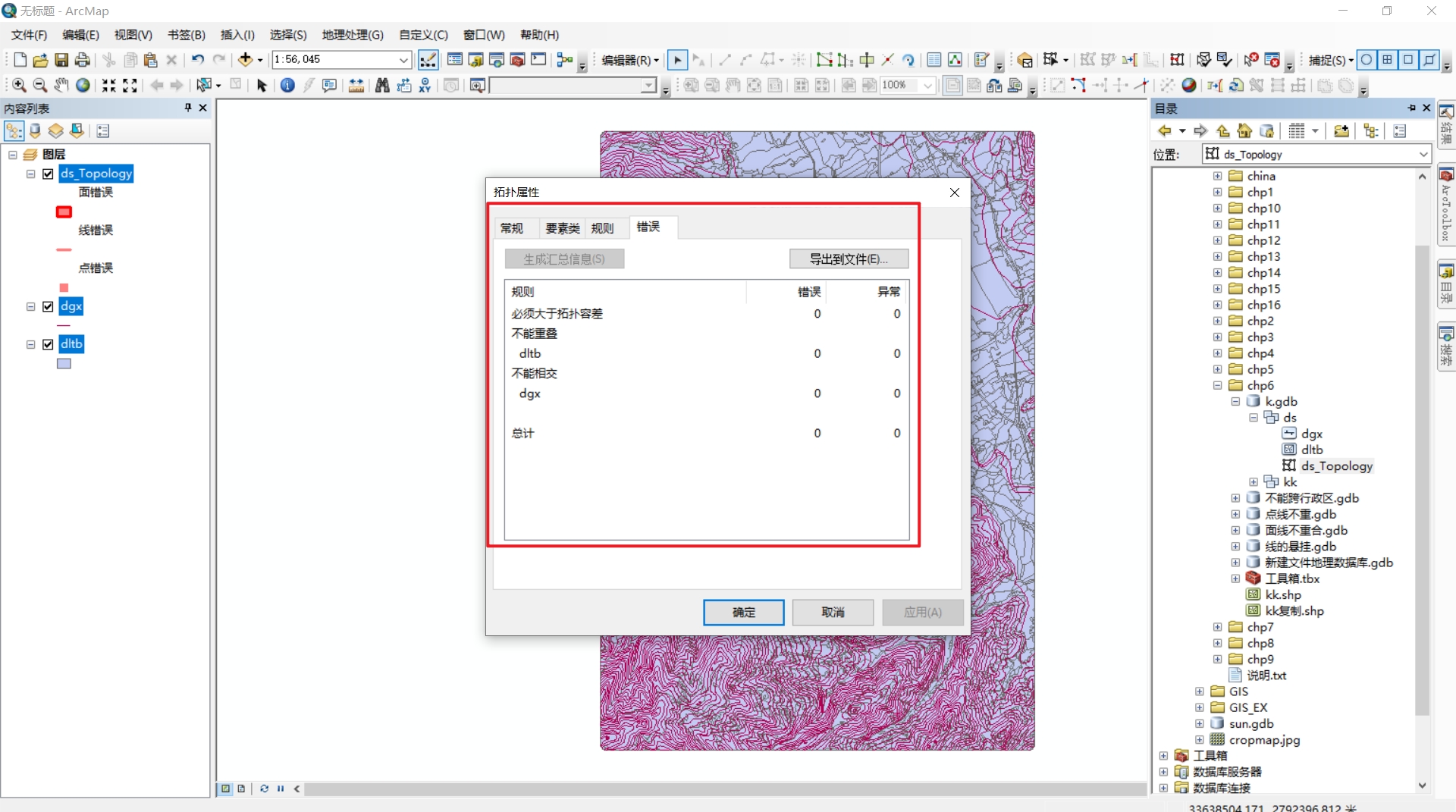Switch to the 规则 tab
This screenshot has height=812, width=1456.
603,227
